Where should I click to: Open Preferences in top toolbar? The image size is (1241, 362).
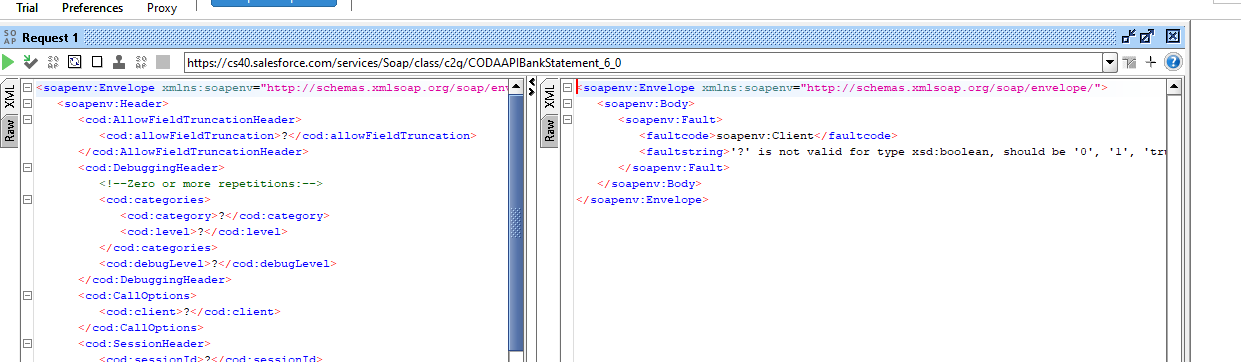click(93, 8)
